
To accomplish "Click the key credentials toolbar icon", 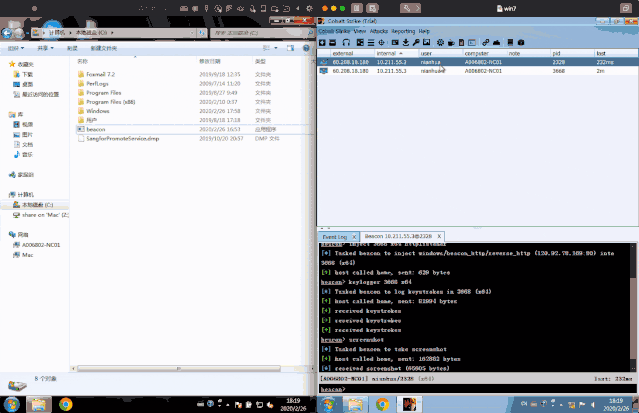I will tap(416, 42).
